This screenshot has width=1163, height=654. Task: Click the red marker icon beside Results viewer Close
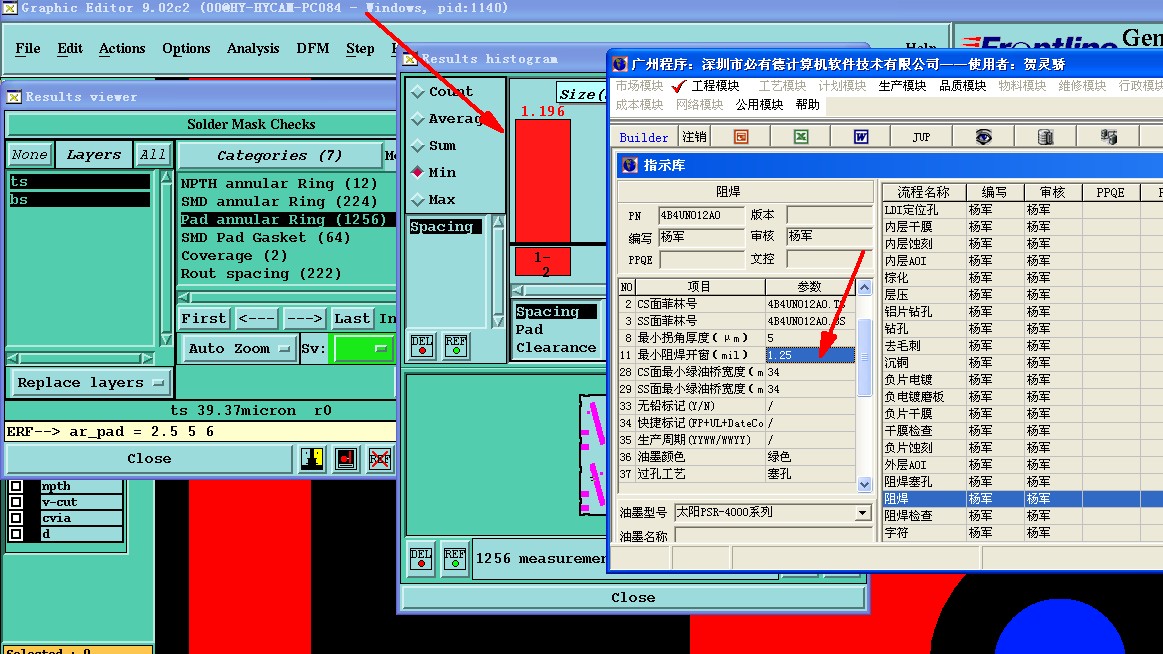click(x=346, y=459)
